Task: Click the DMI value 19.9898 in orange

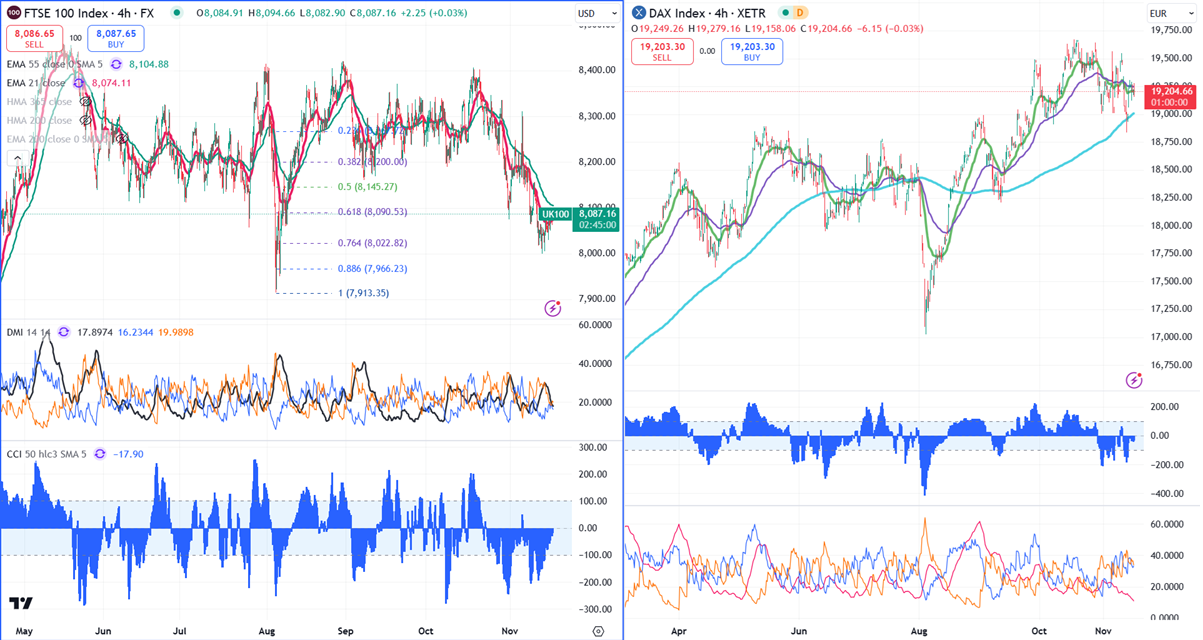Action: (178, 331)
